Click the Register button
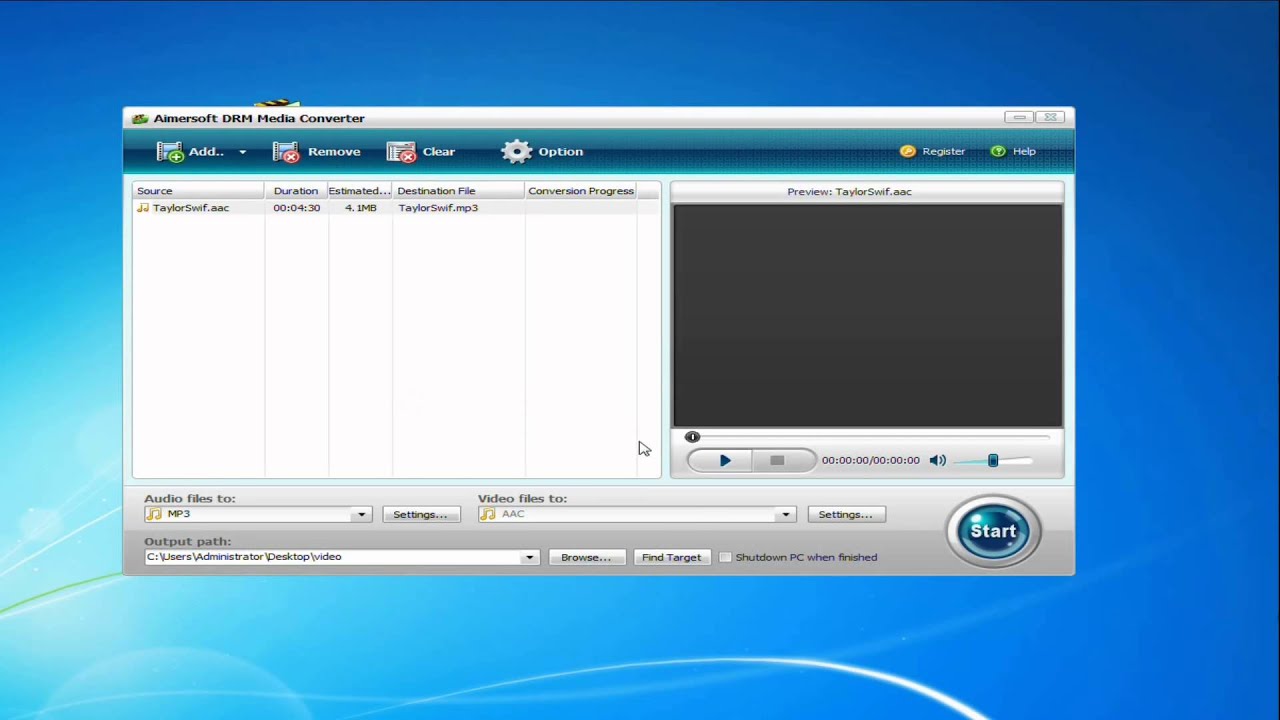 932,151
